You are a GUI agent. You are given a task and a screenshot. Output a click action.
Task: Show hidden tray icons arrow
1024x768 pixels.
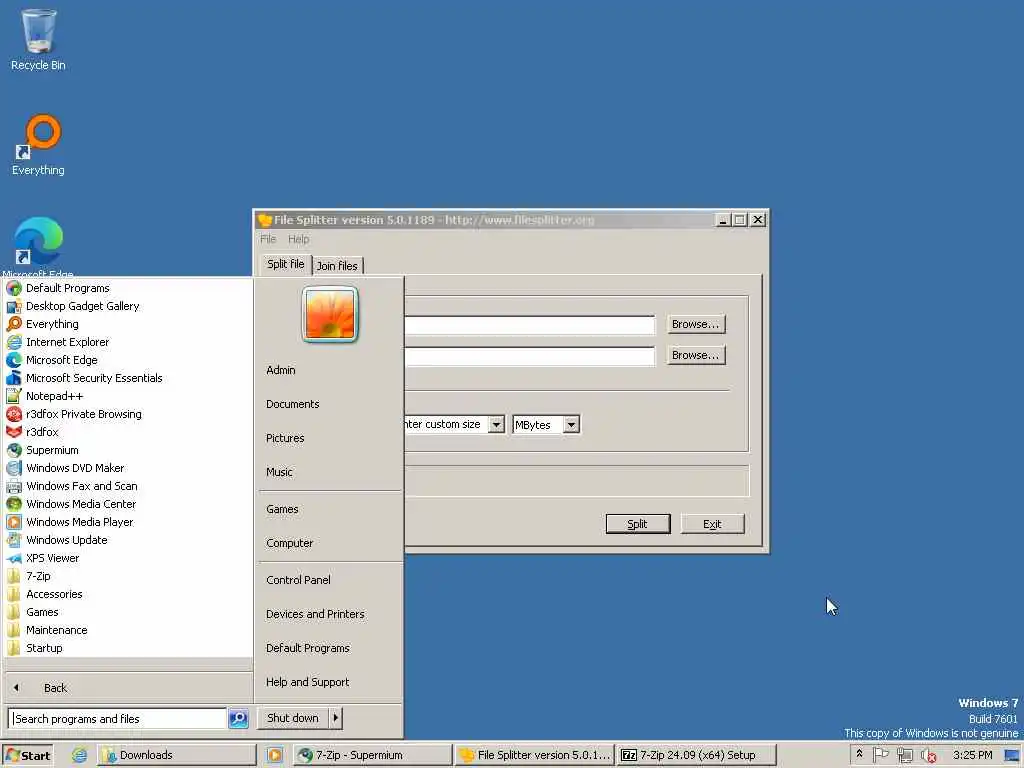[x=859, y=754]
